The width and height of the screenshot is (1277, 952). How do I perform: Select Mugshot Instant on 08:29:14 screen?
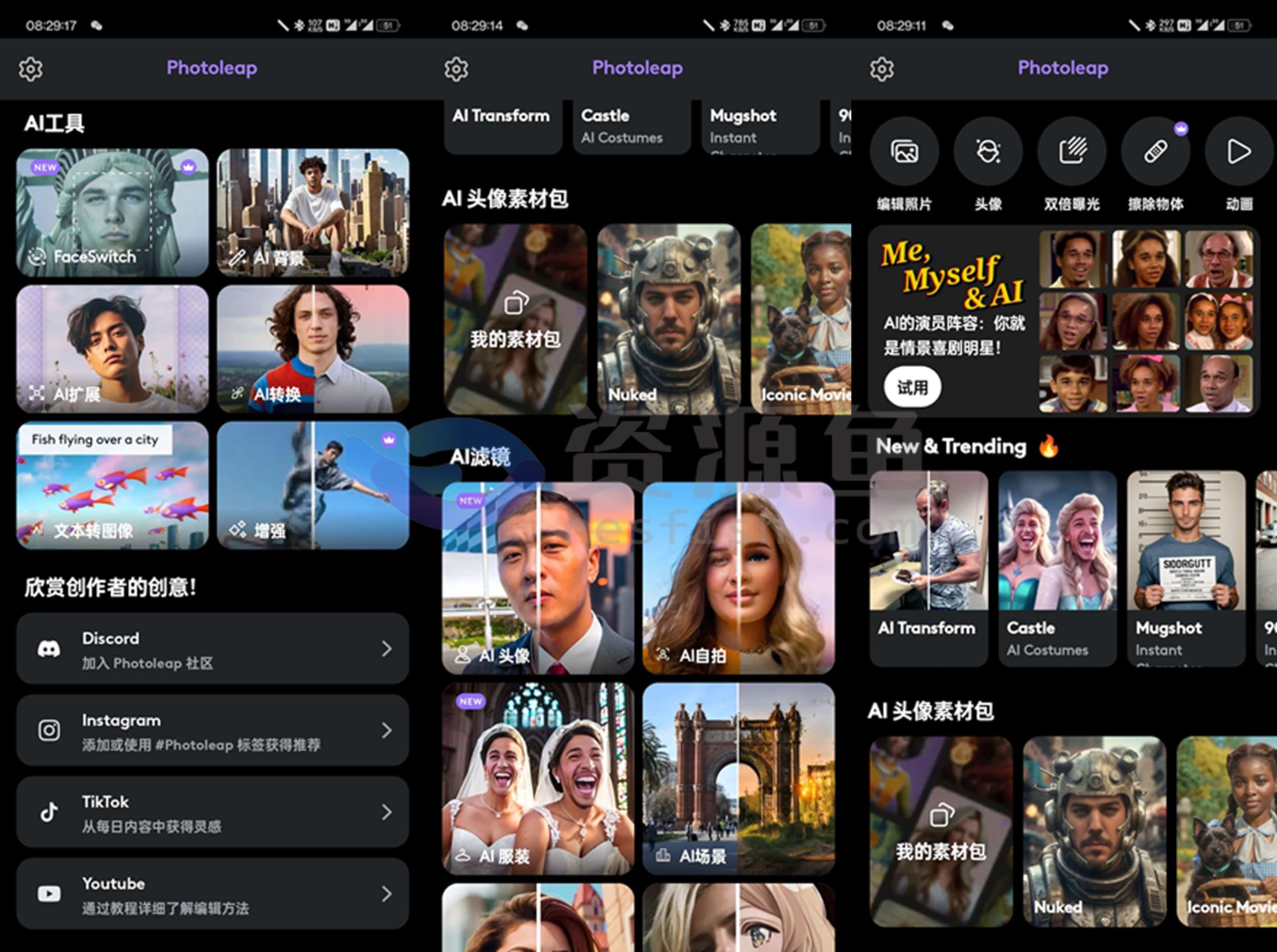[760, 127]
